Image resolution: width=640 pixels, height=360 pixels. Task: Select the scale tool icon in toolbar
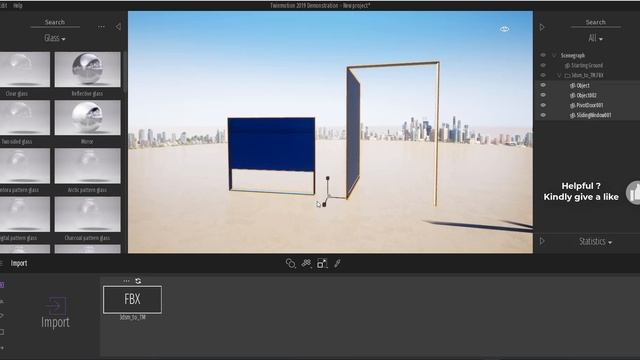pos(322,263)
